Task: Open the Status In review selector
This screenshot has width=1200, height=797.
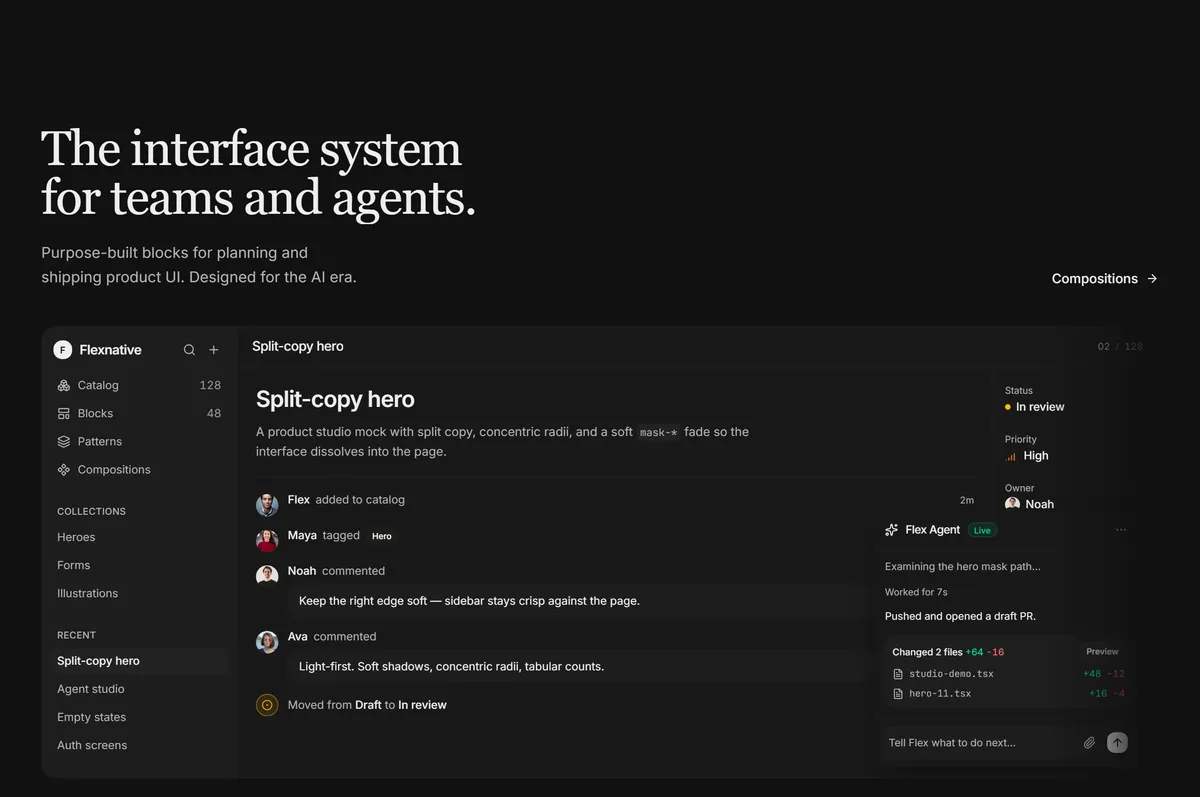Action: (x=1034, y=407)
